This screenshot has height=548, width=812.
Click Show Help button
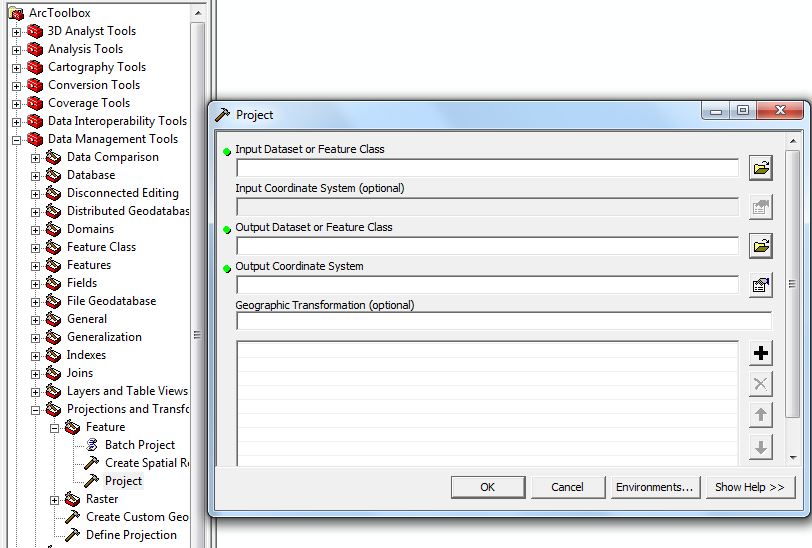(x=749, y=487)
